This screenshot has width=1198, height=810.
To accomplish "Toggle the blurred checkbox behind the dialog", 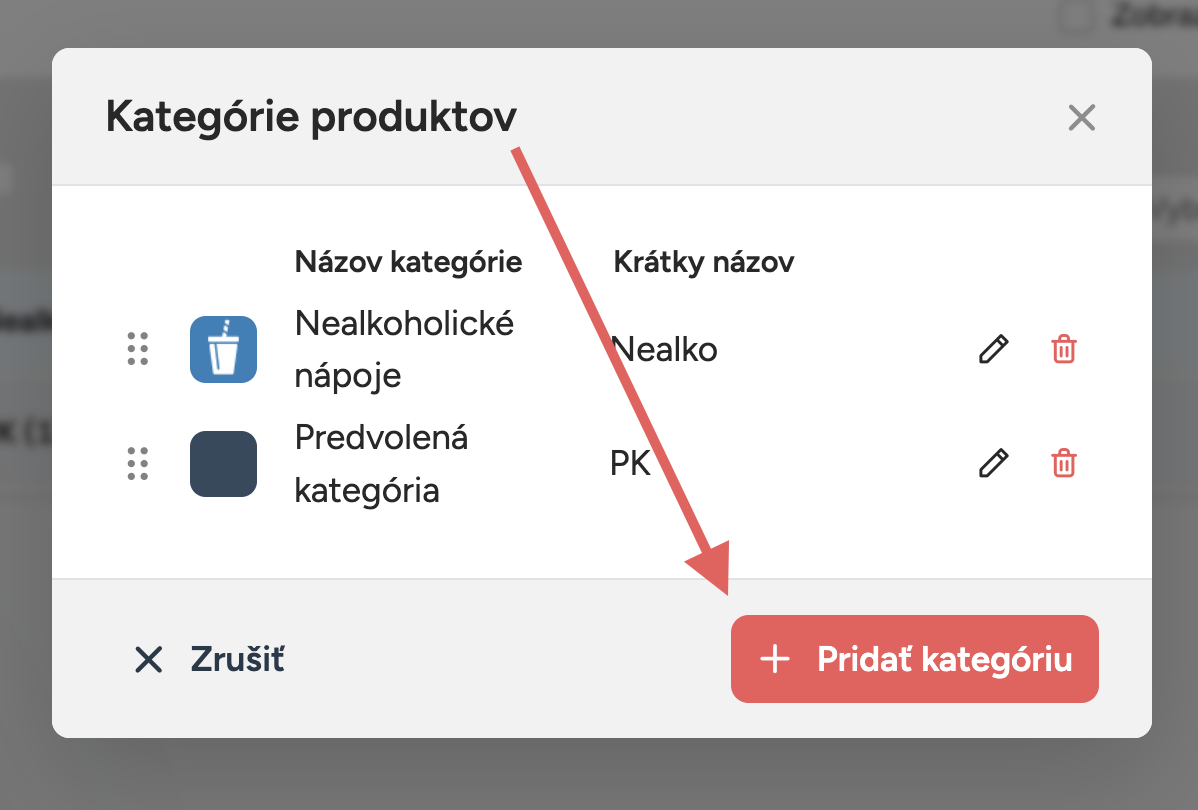I will 1076,17.
